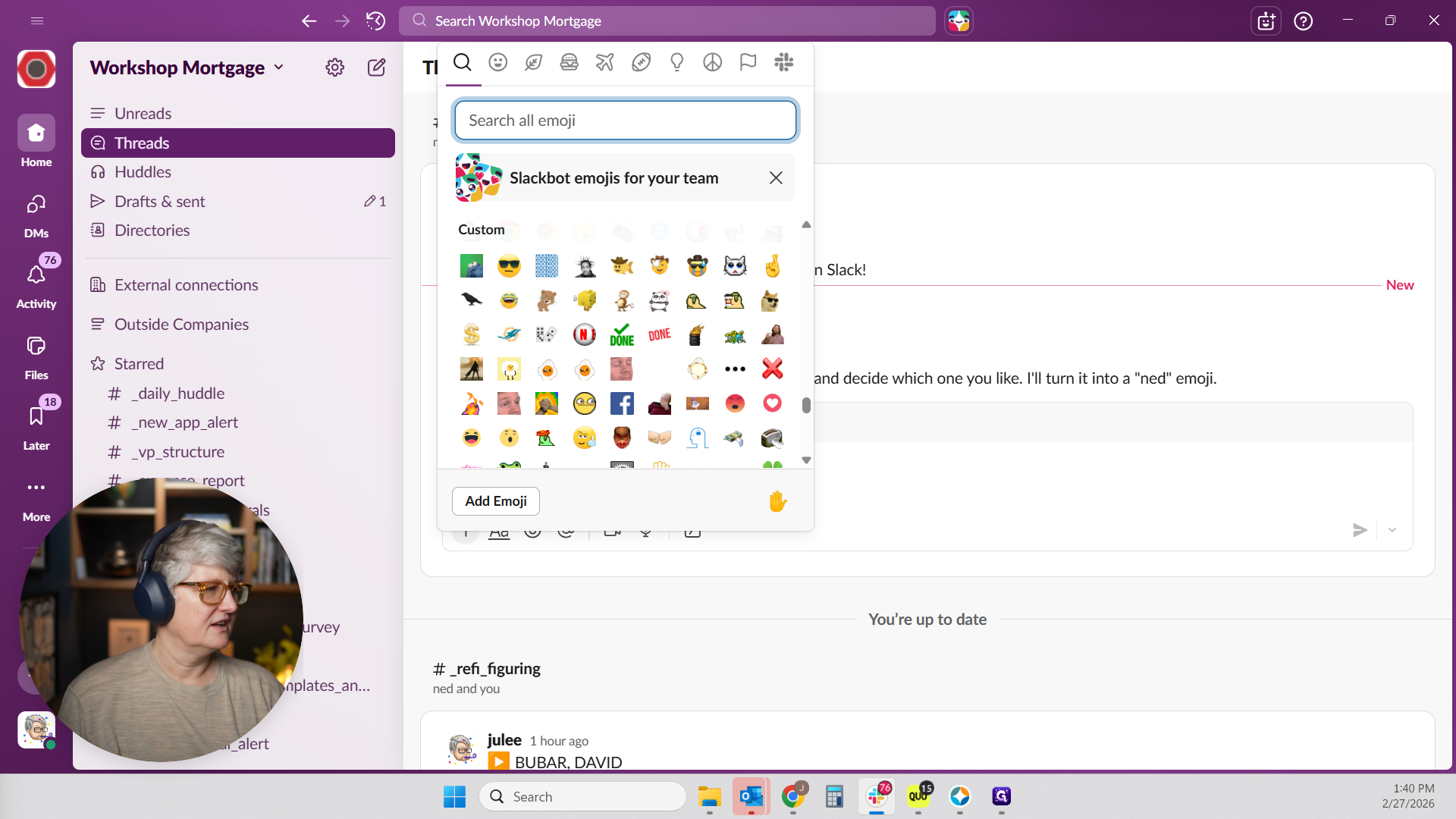Open the send options chevron next to send
This screenshot has height=819, width=1456.
[1392, 530]
